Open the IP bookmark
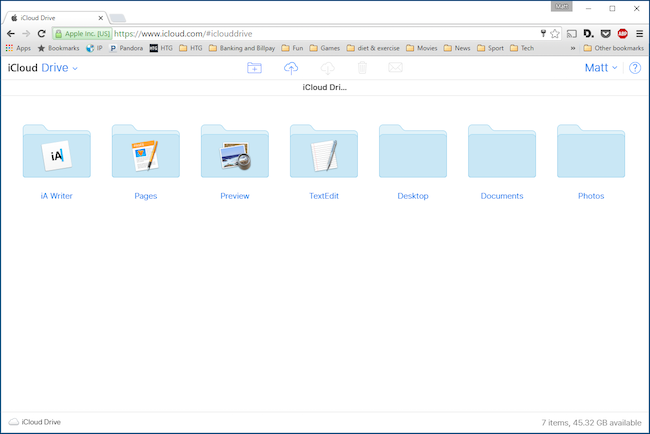Image resolution: width=650 pixels, height=434 pixels. click(x=94, y=48)
